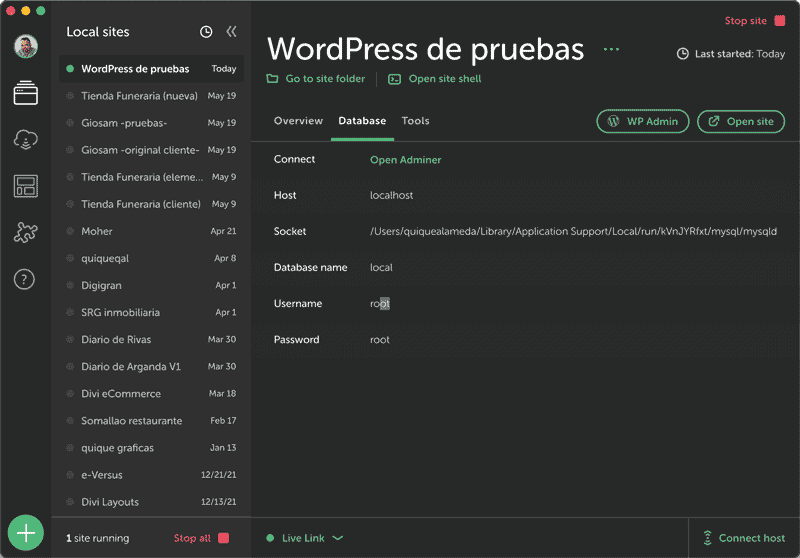Open the Help question mark icon
The width and height of the screenshot is (800, 558).
point(24,279)
